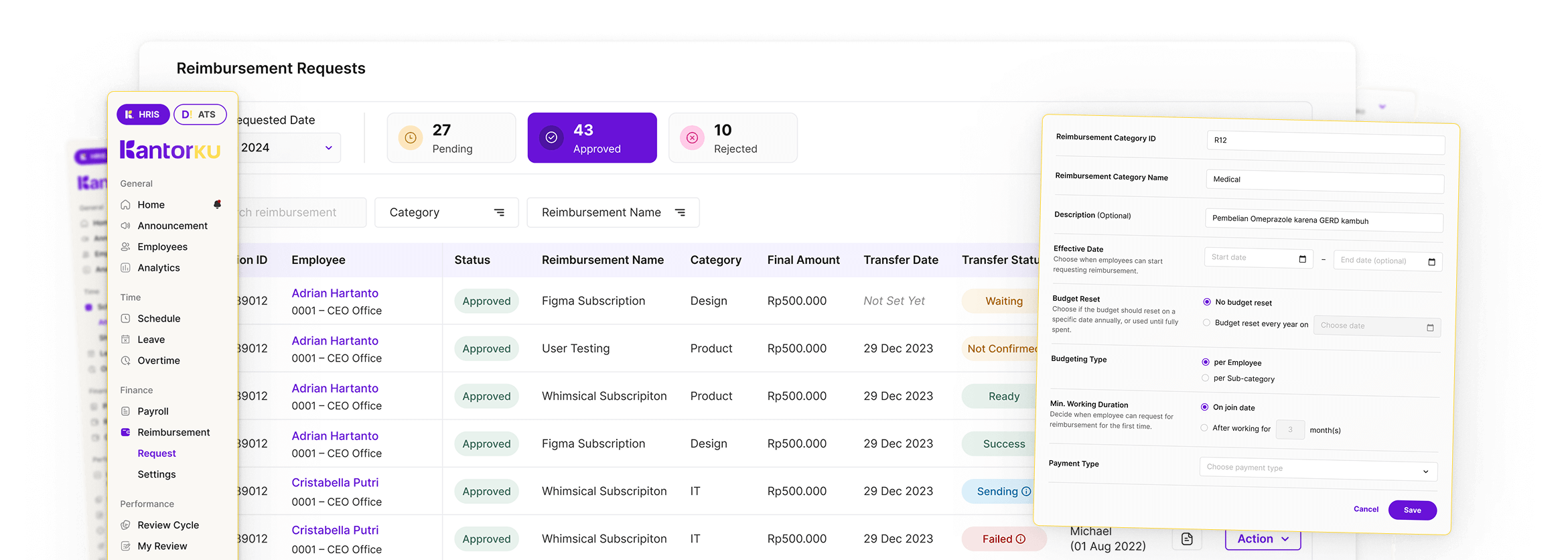Select On join date option
Image resolution: width=1568 pixels, height=560 pixels.
tap(1204, 407)
